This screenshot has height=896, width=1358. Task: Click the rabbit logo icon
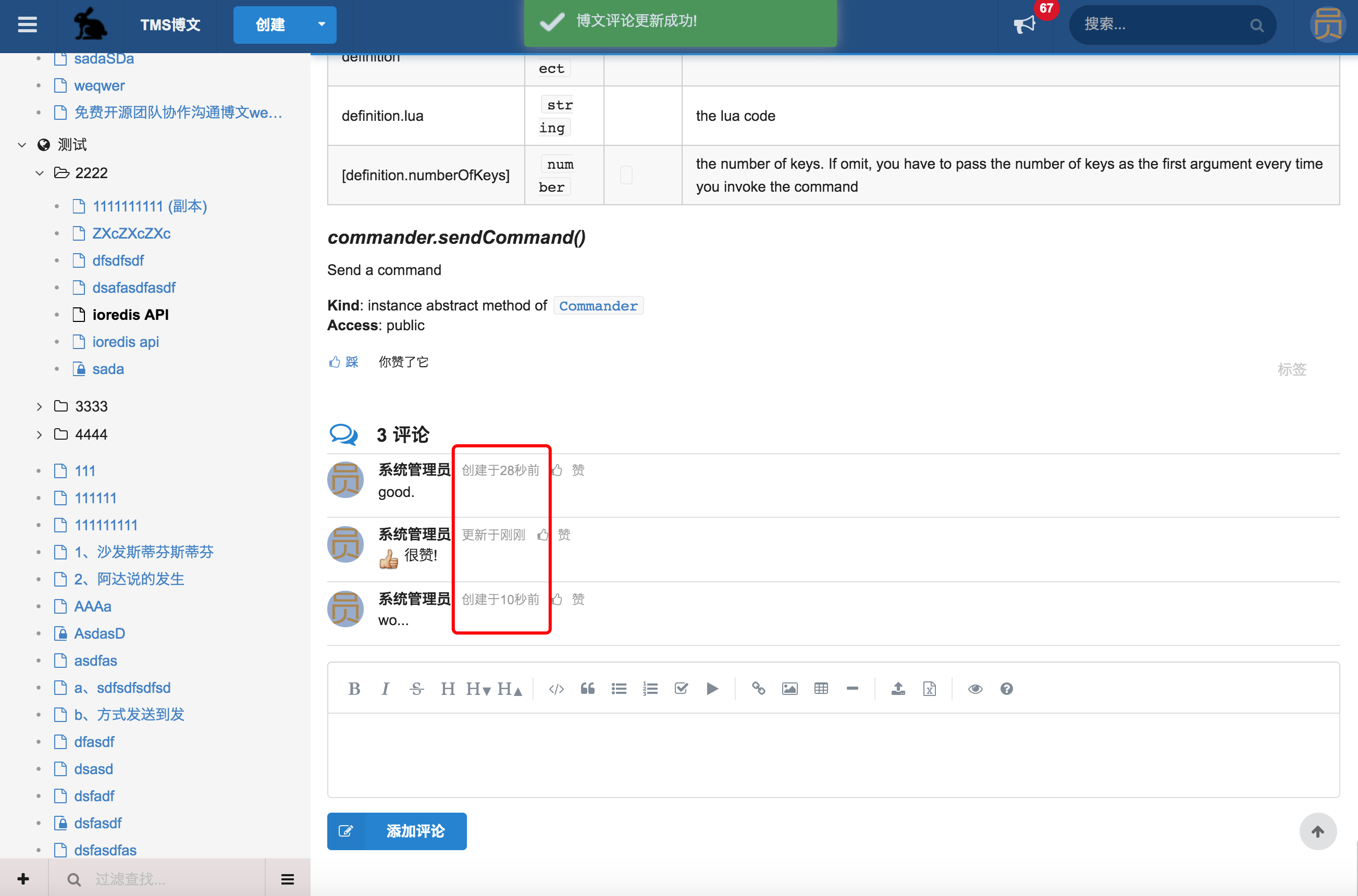tap(90, 24)
